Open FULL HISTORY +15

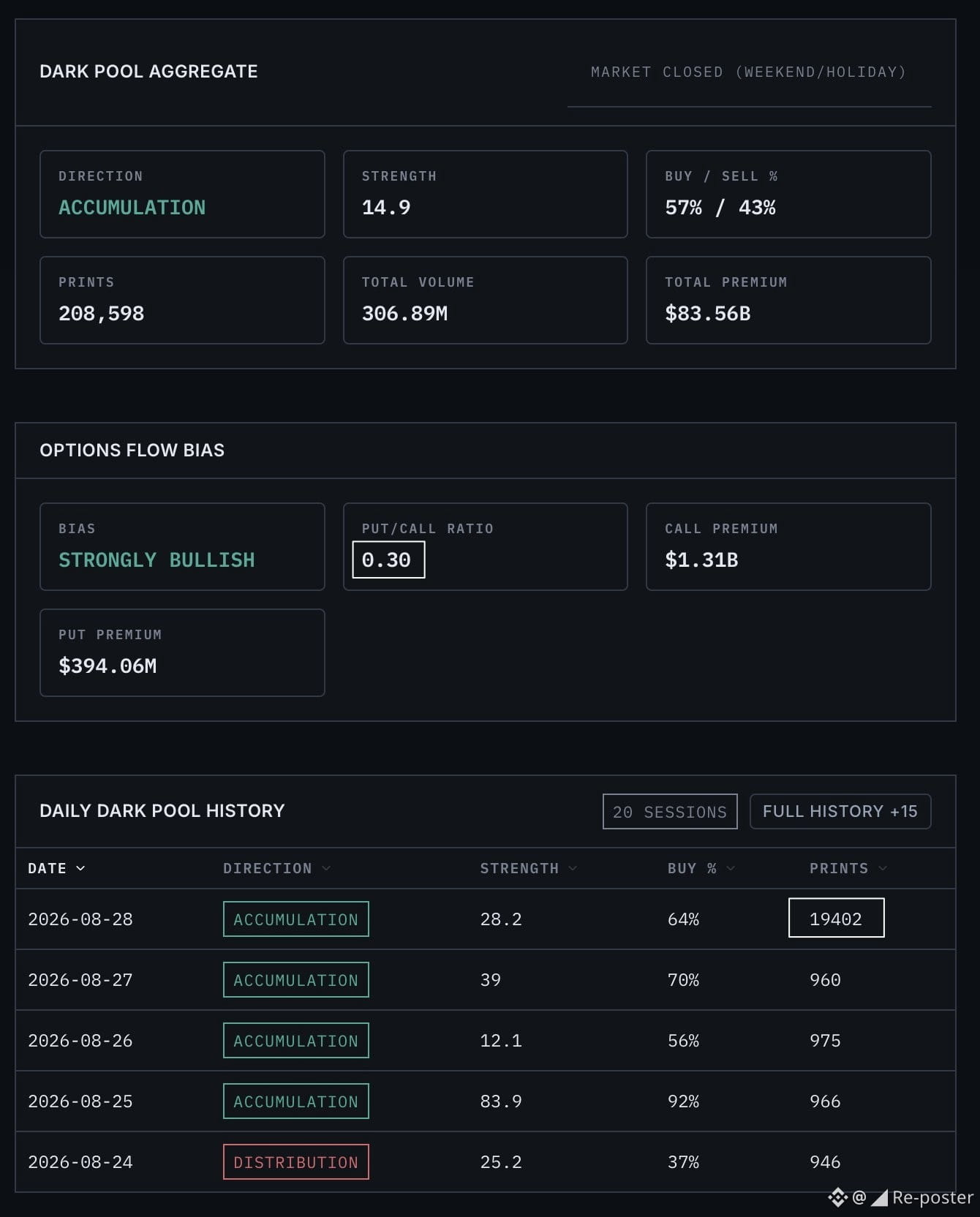point(840,812)
